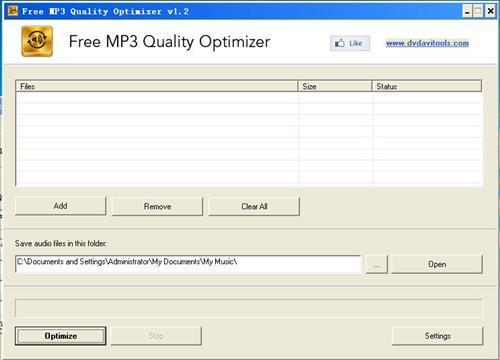
Task: Open the Settings dialog
Action: click(437, 336)
